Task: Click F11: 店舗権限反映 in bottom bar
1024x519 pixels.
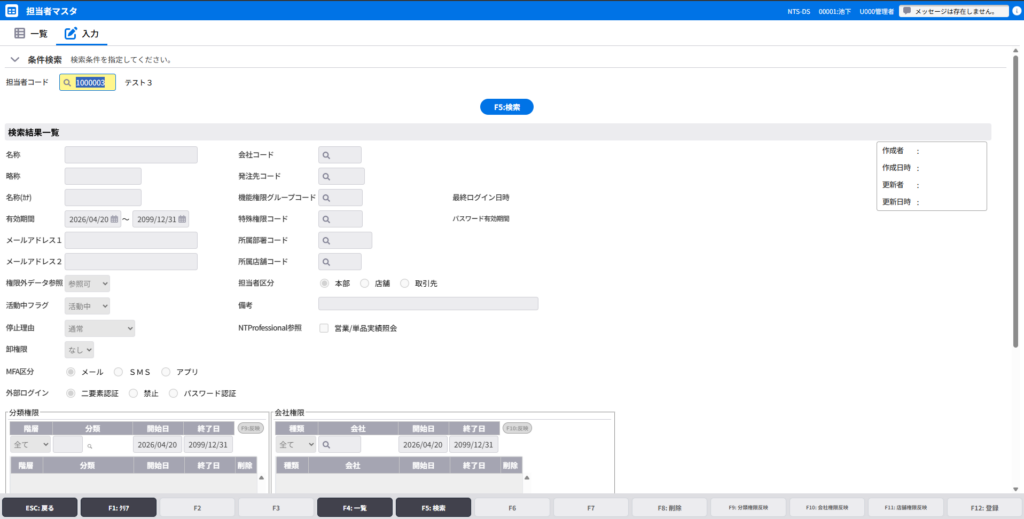Action: coord(906,507)
